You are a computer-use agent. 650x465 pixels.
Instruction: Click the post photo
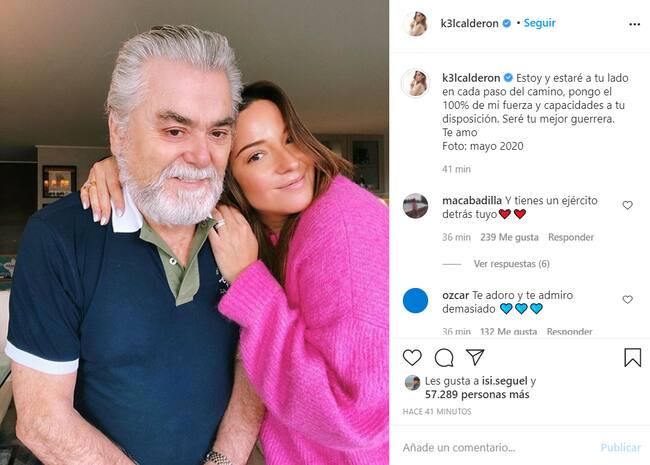point(194,232)
